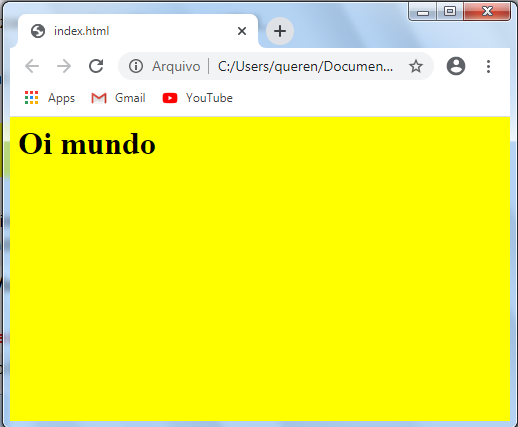Screen dimensions: 518x427
Task: Minimize the browser window
Action: (x=423, y=12)
